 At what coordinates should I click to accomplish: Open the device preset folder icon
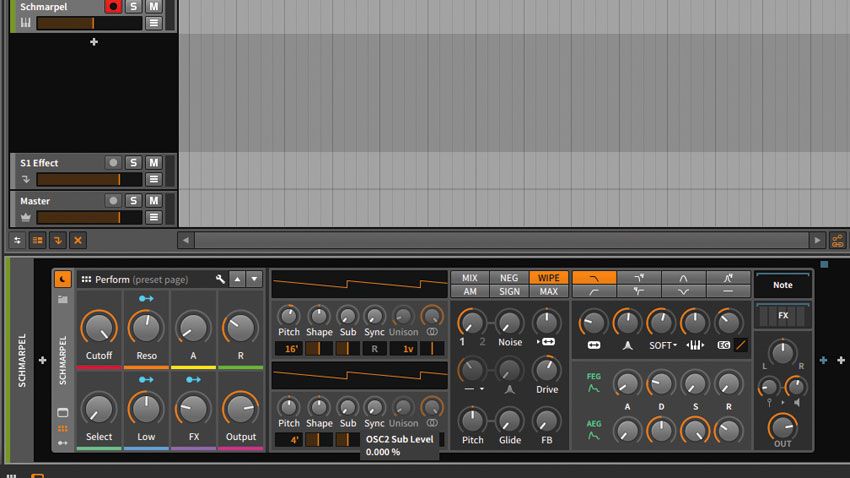pyautogui.click(x=63, y=299)
